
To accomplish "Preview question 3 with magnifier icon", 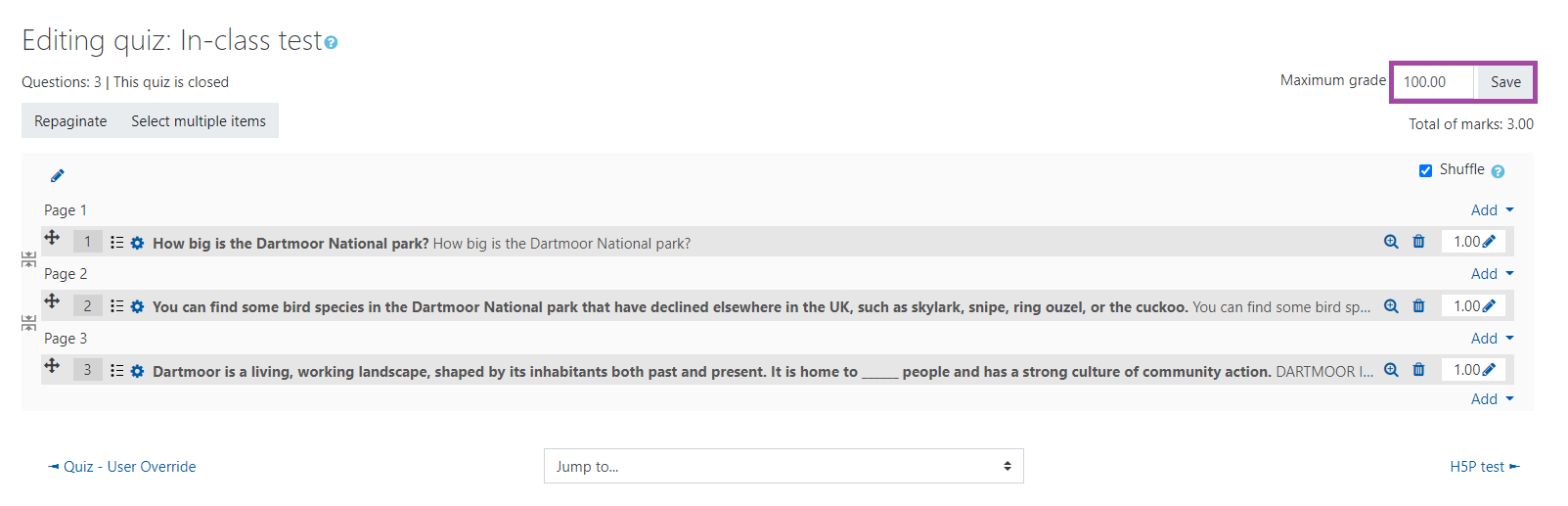I will click(1391, 370).
